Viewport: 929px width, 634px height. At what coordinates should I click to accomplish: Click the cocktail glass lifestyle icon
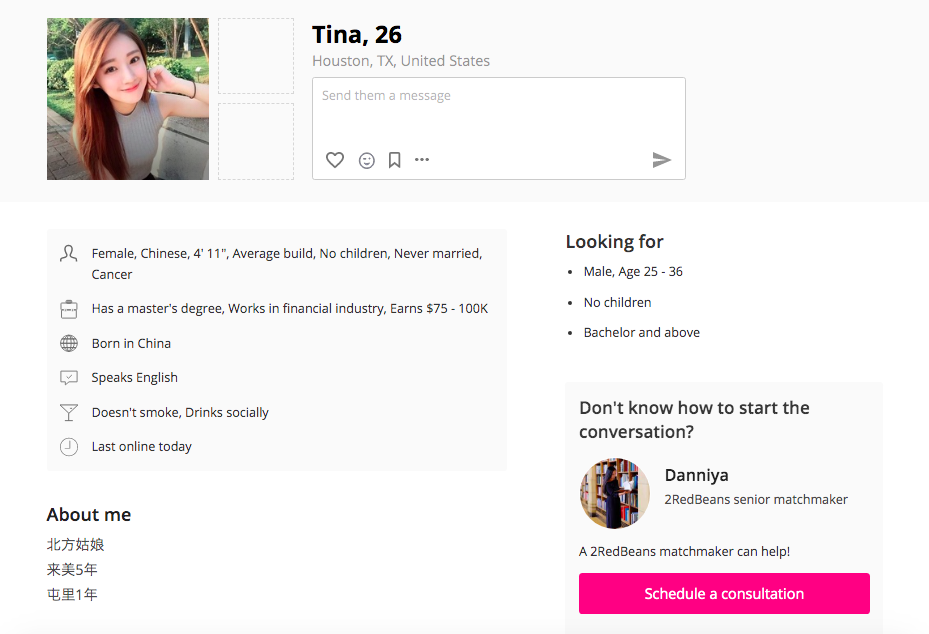tap(69, 413)
